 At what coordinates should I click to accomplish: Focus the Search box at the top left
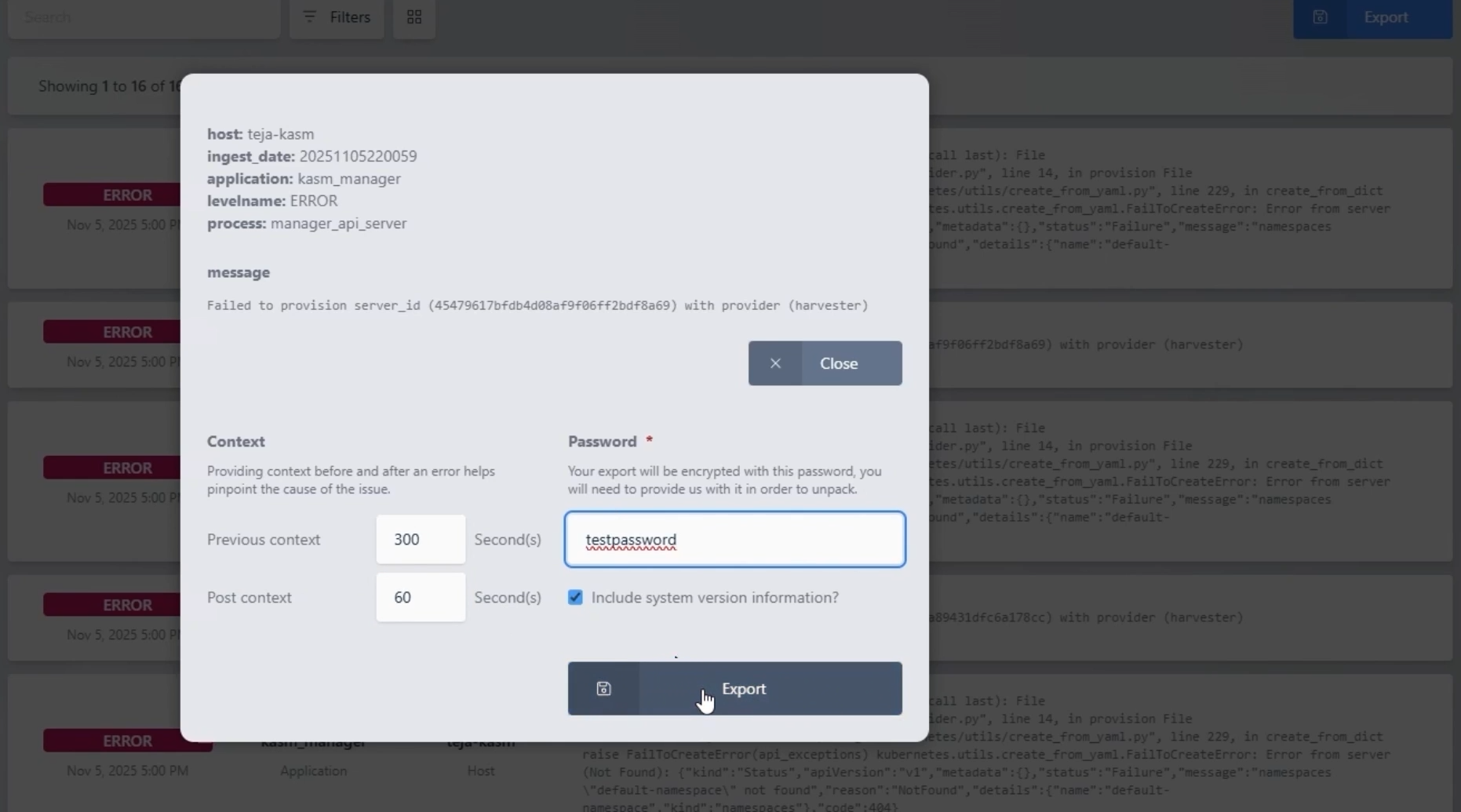coord(144,17)
